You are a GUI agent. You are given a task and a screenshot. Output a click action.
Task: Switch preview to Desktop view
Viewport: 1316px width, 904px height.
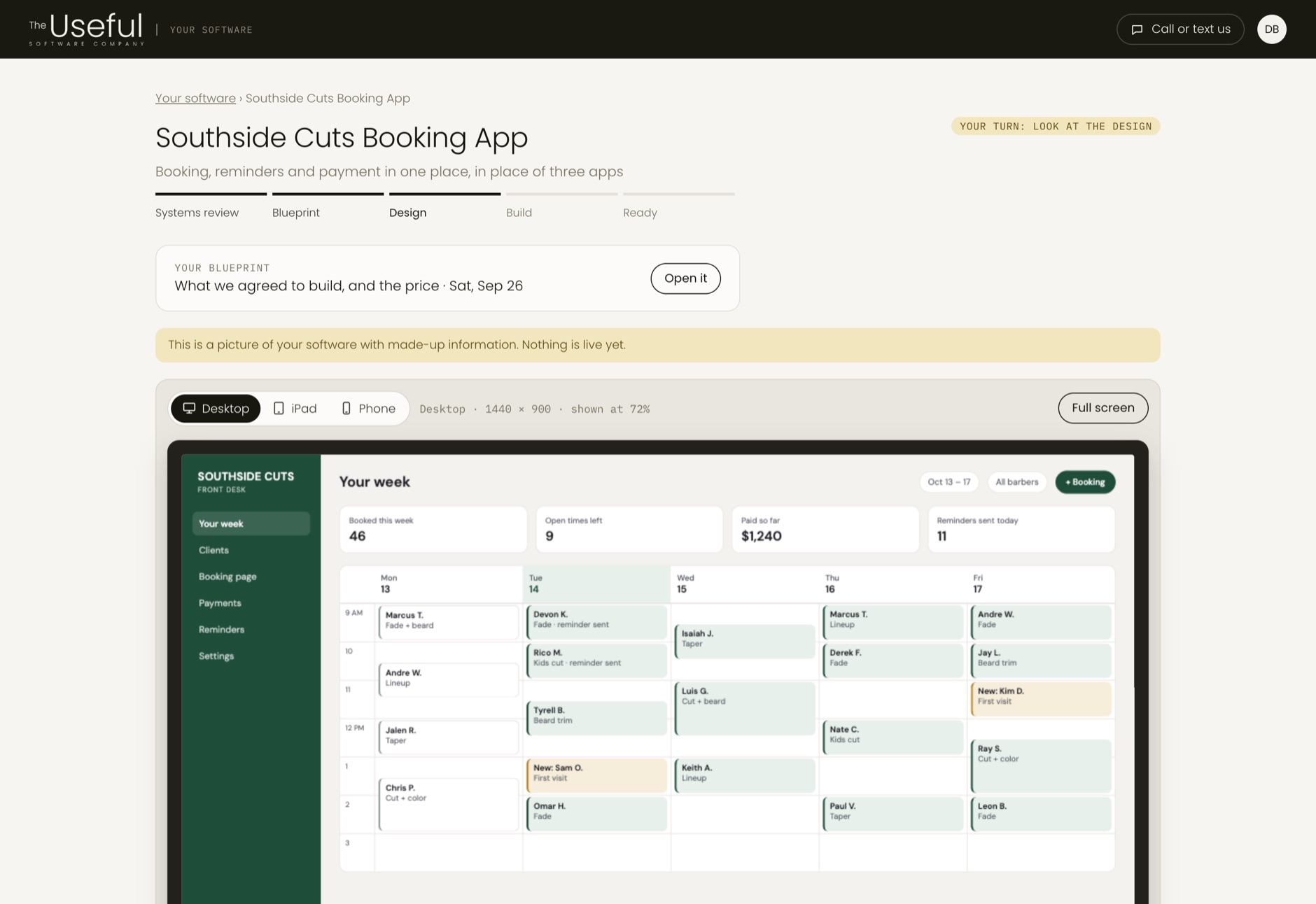216,409
